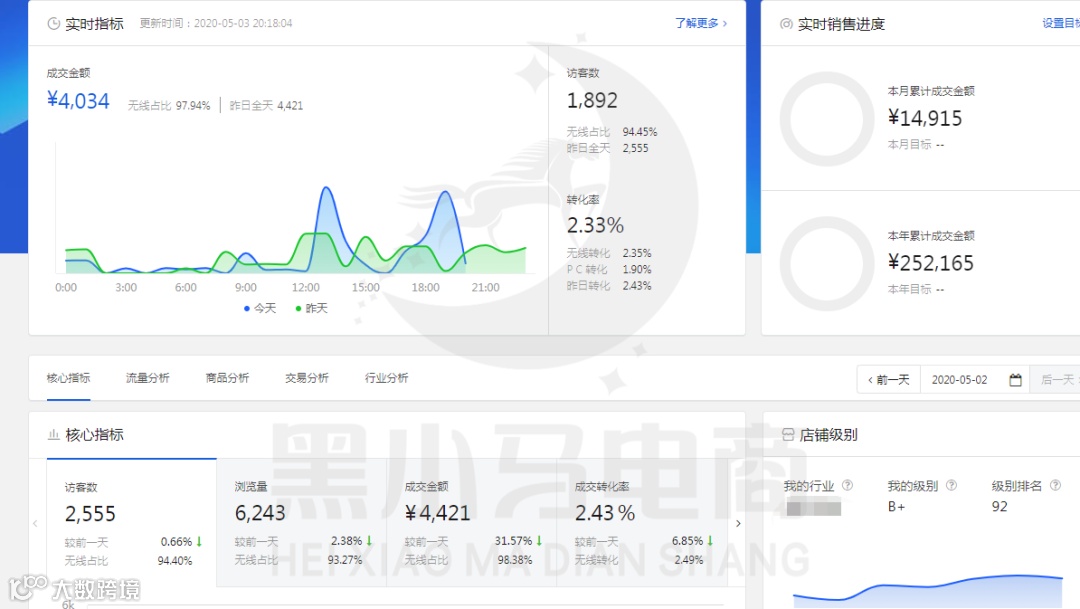Click the help icon next to 级别排名
1080x609 pixels.
1055,486
